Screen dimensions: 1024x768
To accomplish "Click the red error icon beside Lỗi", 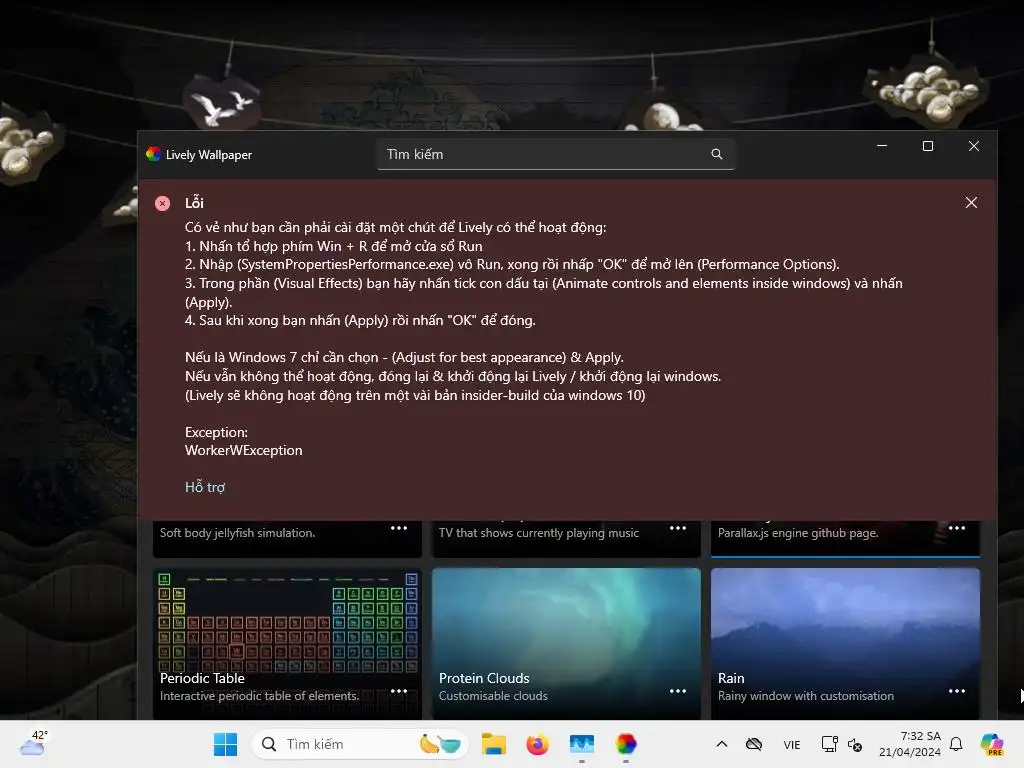I will pos(163,203).
